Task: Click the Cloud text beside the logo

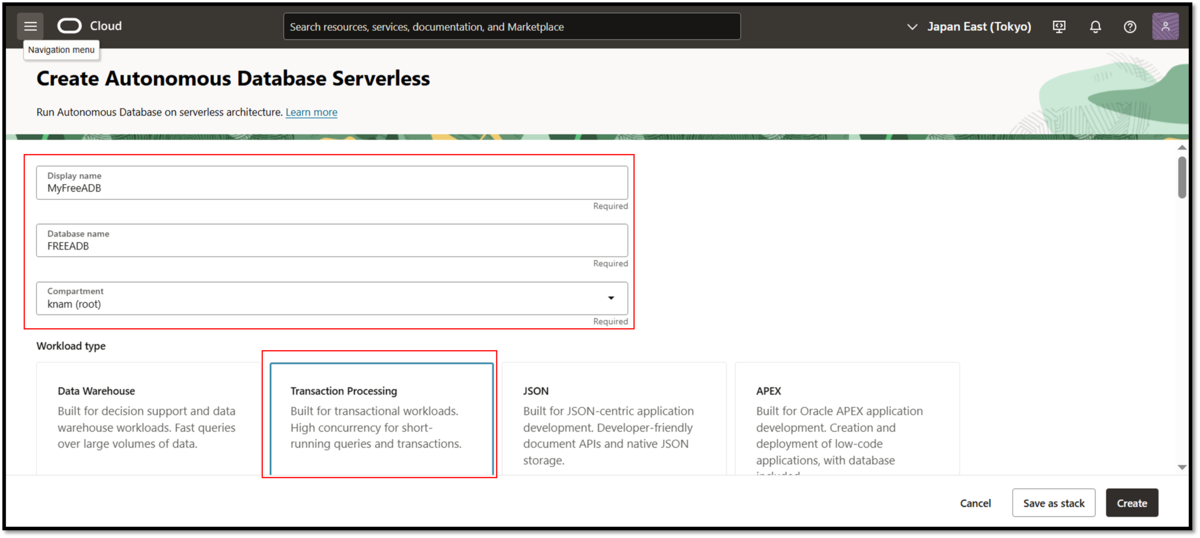Action: [x=105, y=26]
